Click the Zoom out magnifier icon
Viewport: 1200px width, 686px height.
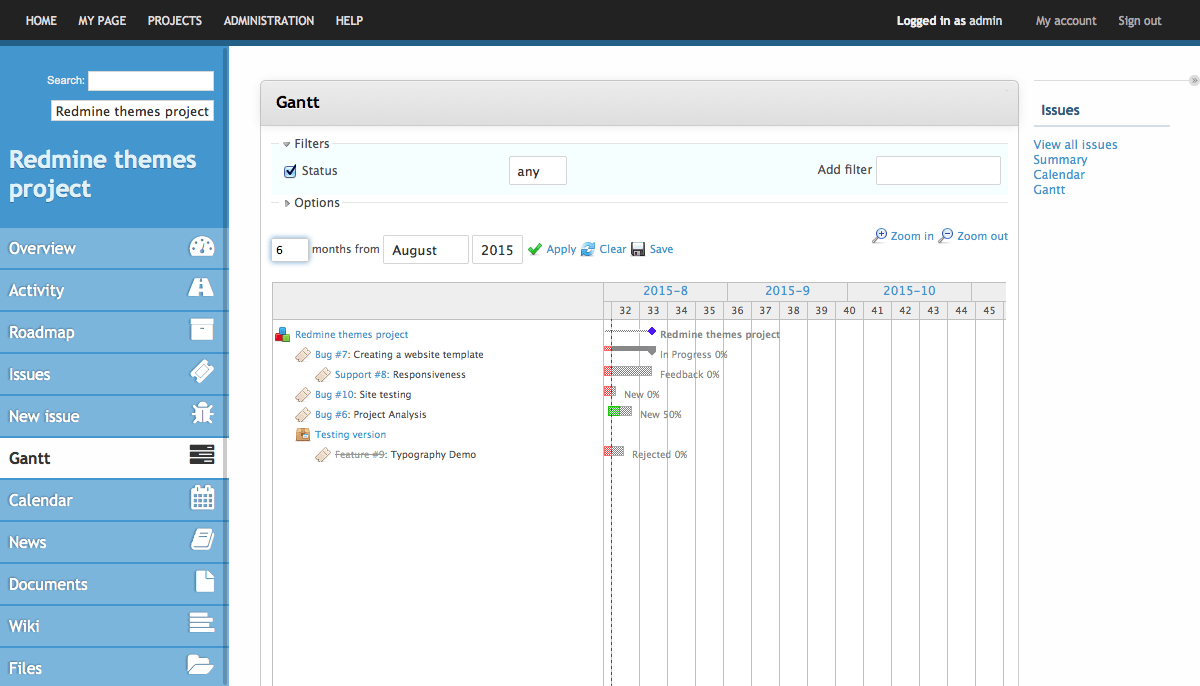[946, 236]
